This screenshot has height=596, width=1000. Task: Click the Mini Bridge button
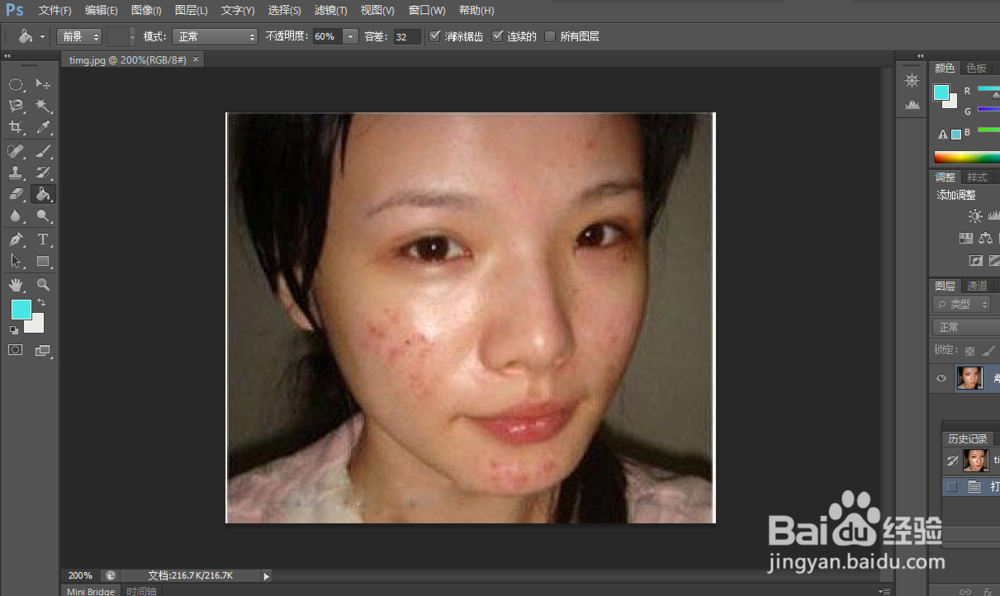point(90,591)
